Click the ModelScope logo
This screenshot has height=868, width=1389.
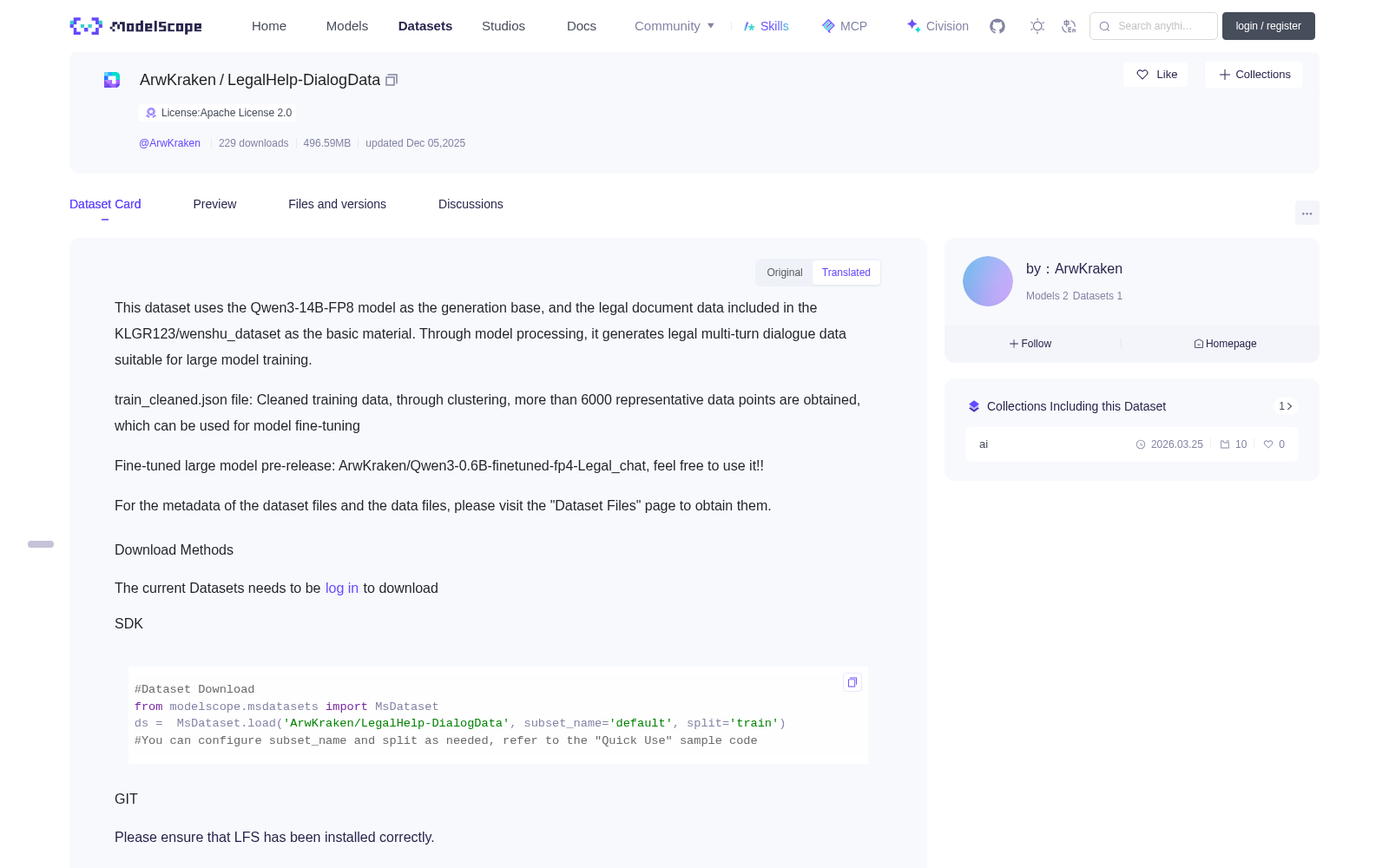136,26
